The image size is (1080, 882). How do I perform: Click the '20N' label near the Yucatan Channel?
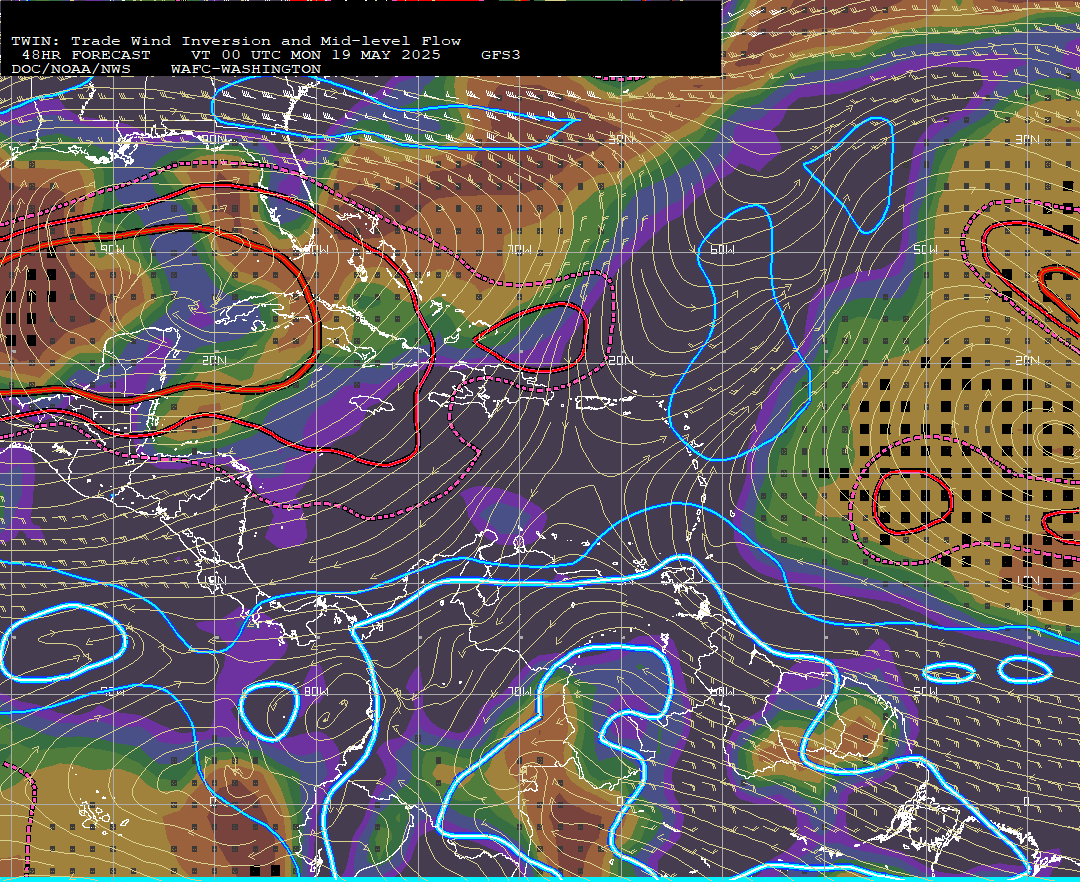tap(215, 360)
